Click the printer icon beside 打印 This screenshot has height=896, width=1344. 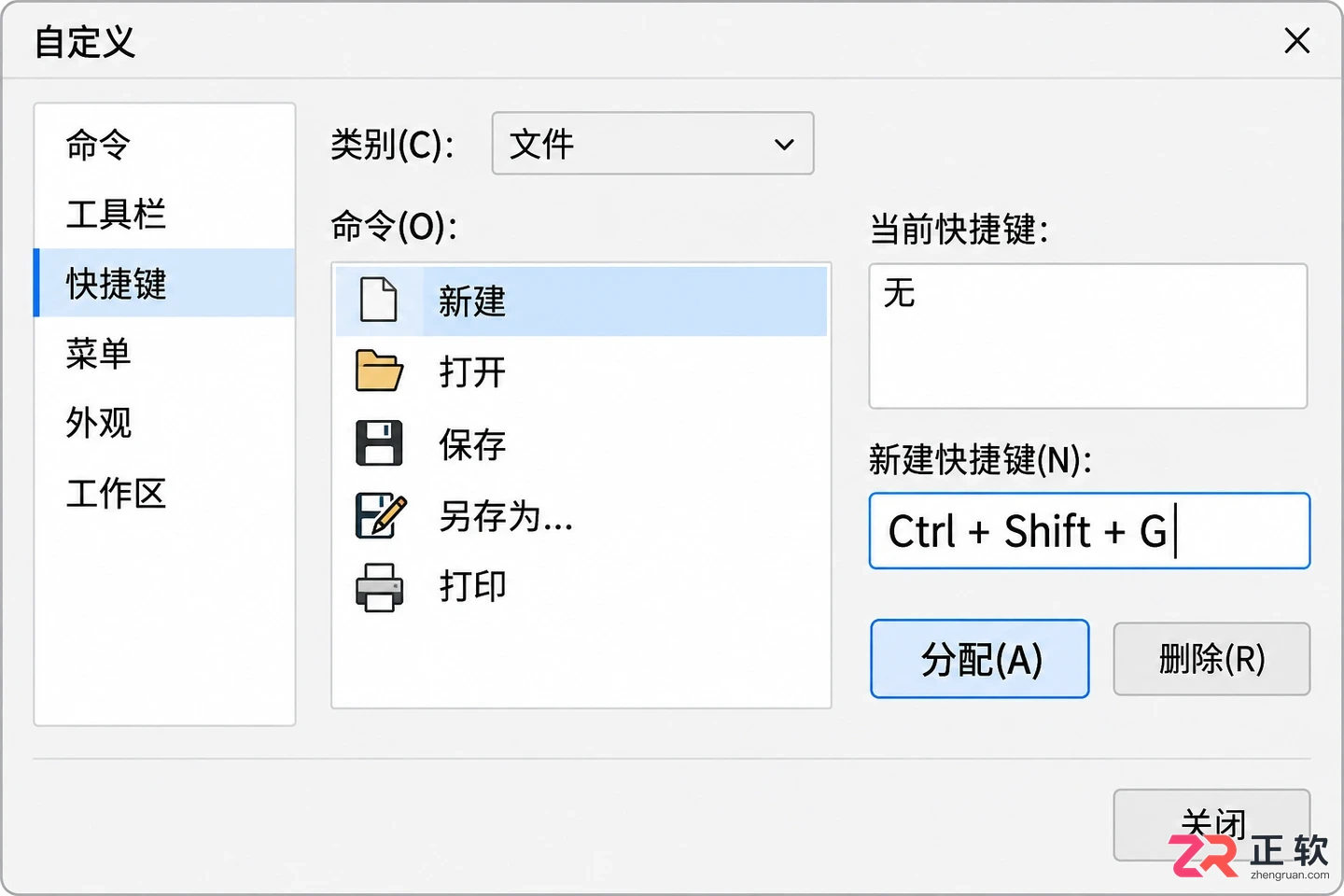(379, 587)
